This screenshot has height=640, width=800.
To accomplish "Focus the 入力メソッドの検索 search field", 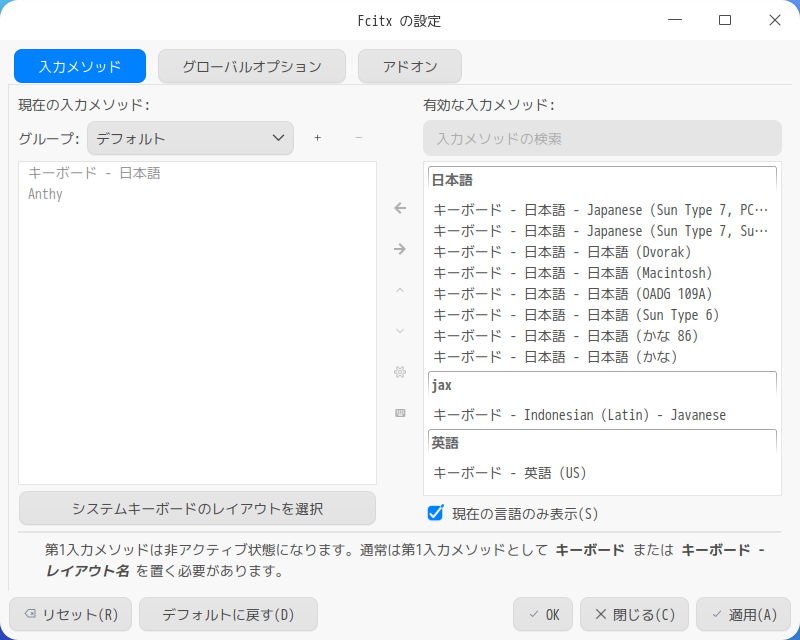I will point(602,138).
